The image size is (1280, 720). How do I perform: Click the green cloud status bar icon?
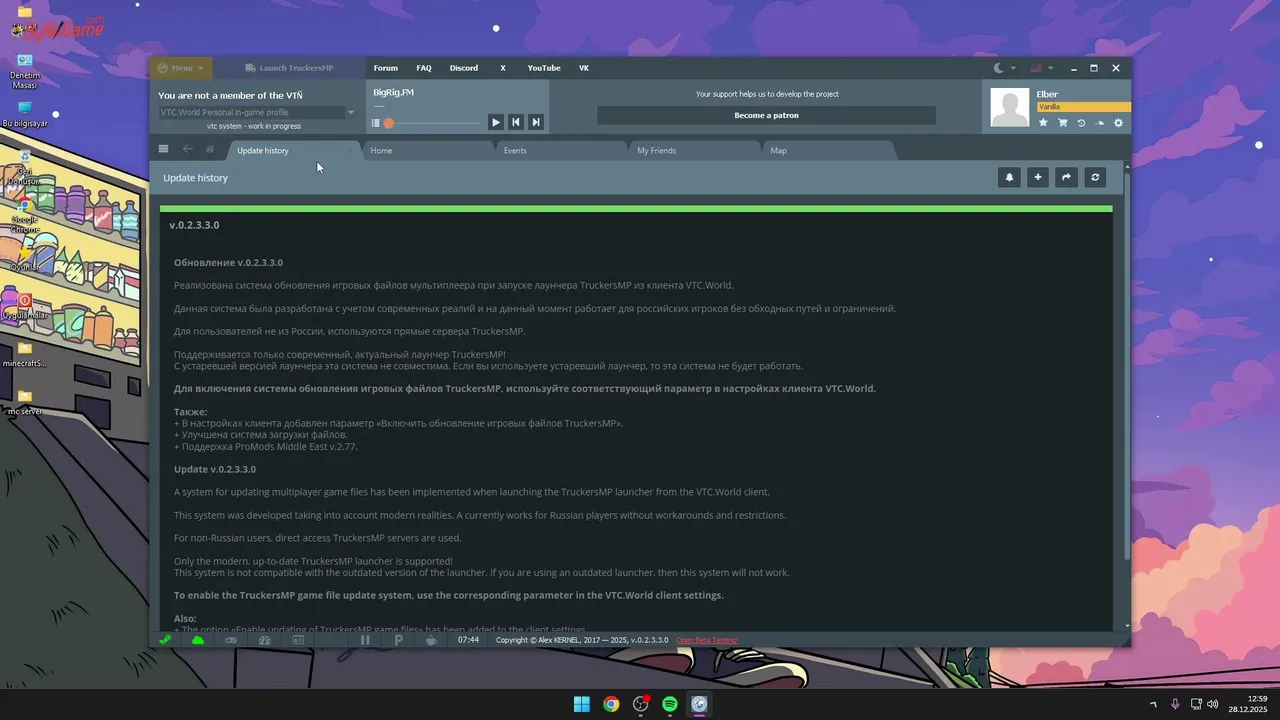point(198,640)
